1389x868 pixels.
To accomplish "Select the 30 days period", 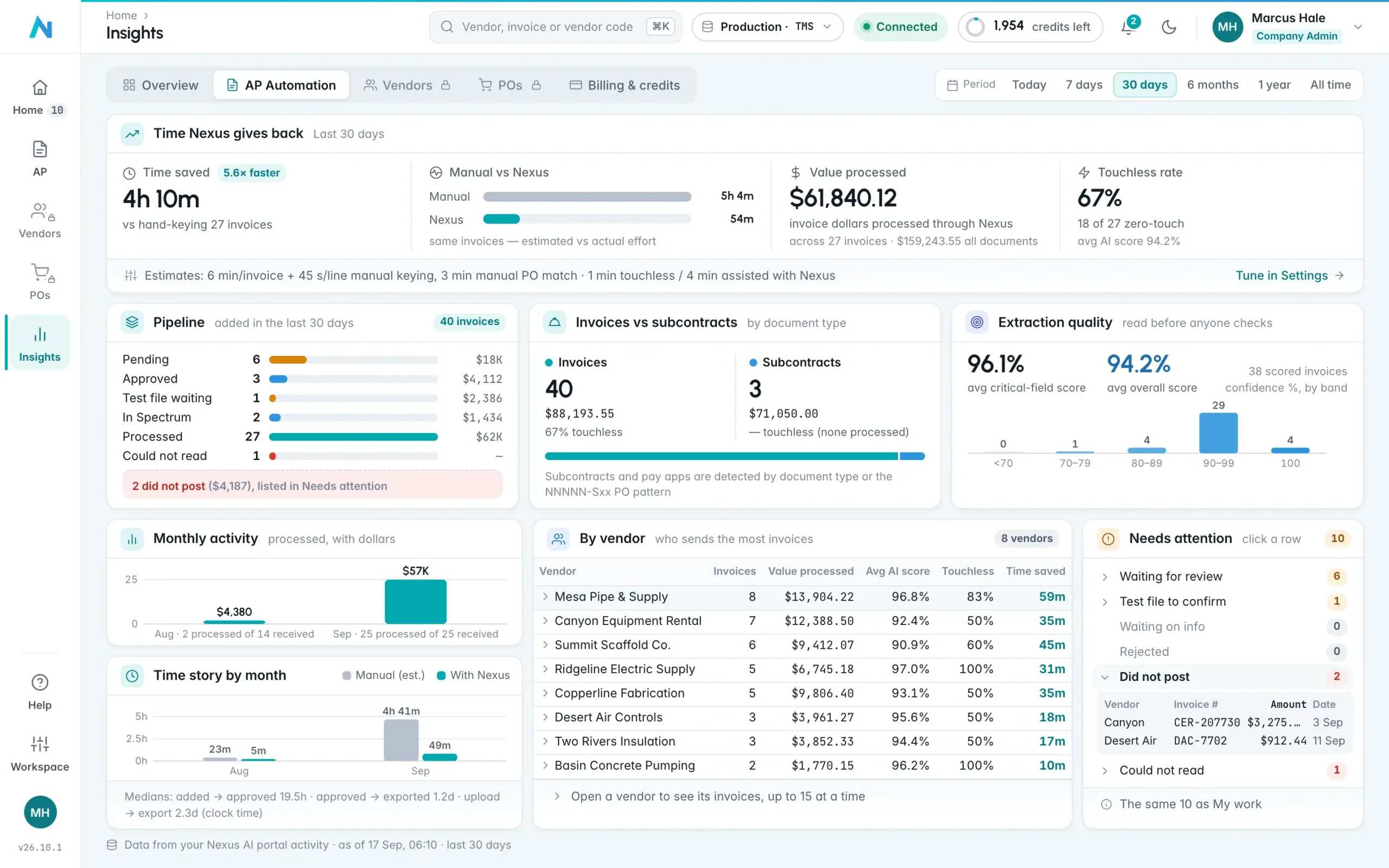I will [x=1144, y=85].
